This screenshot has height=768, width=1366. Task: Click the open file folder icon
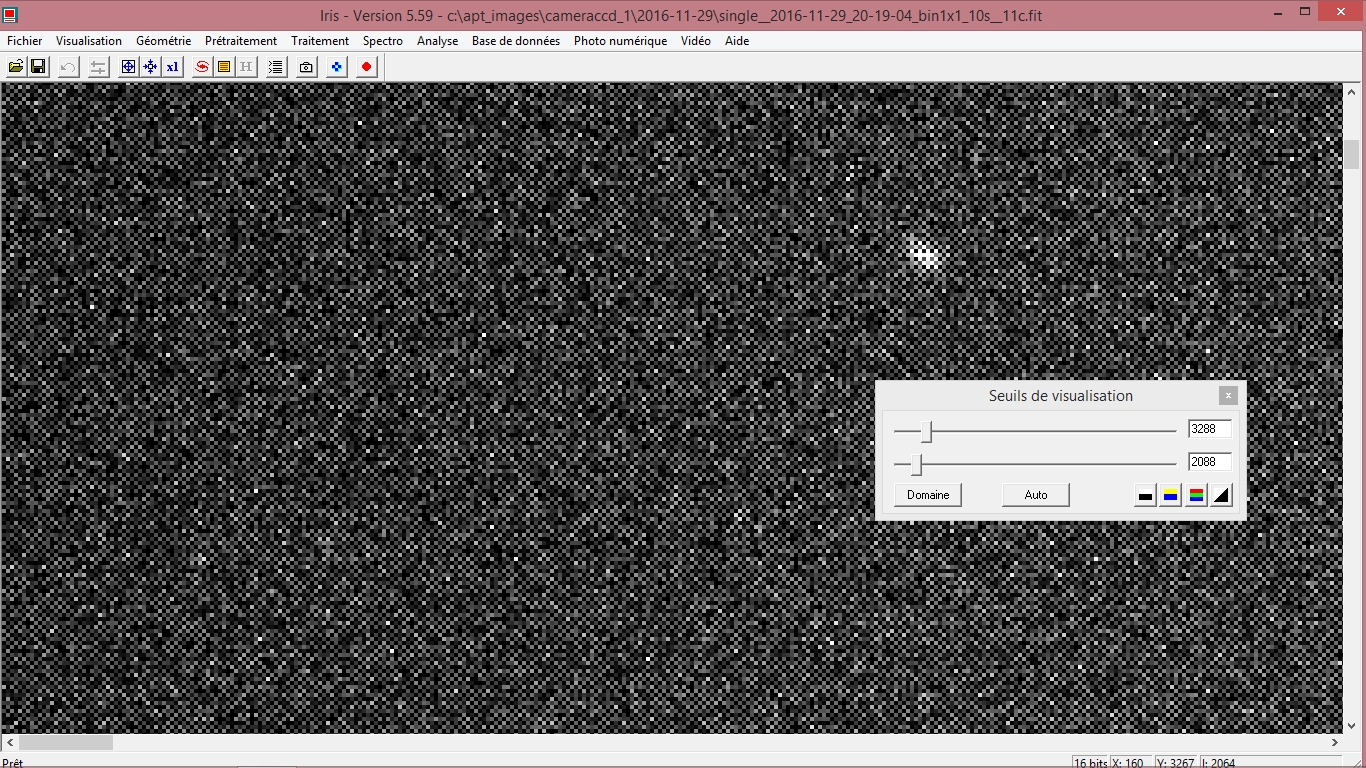pos(16,67)
